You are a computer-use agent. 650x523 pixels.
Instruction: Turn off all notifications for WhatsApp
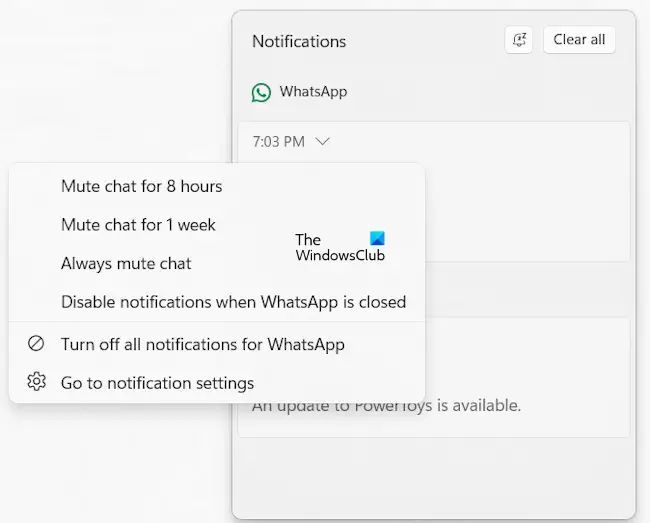217,344
